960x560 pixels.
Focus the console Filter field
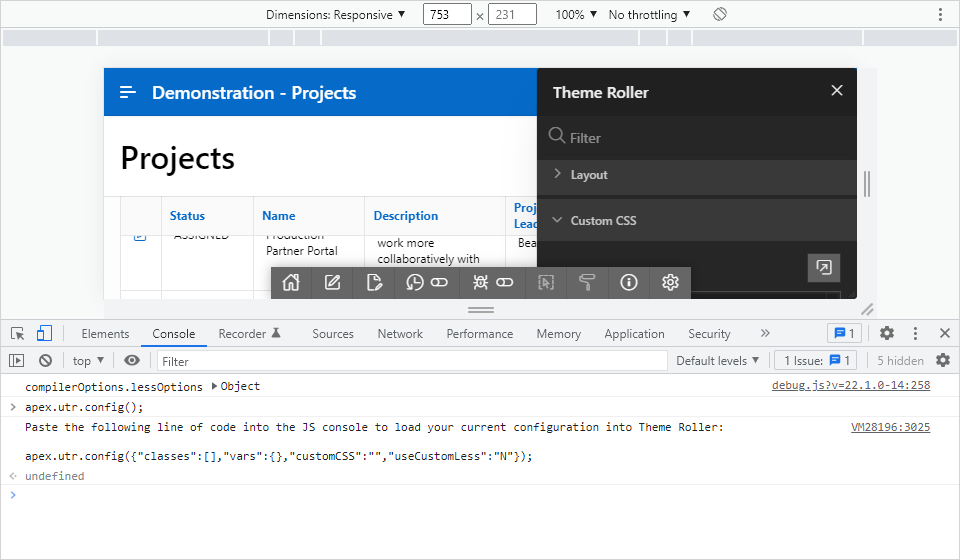(412, 361)
